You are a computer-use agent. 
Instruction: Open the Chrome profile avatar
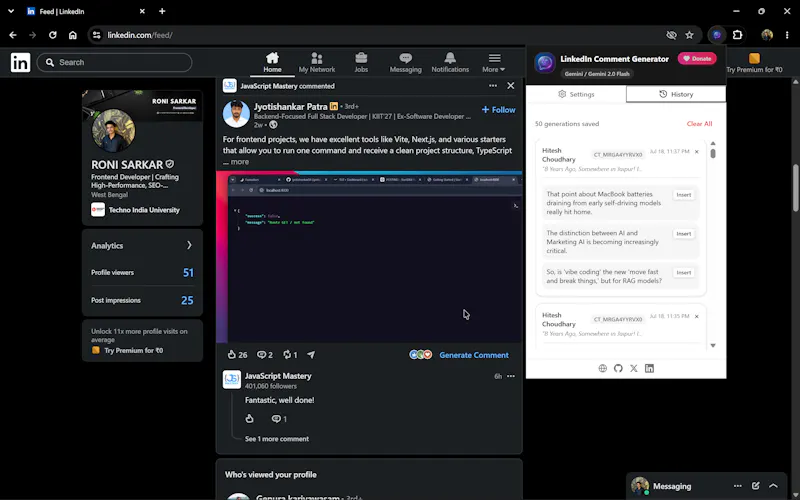coord(767,35)
